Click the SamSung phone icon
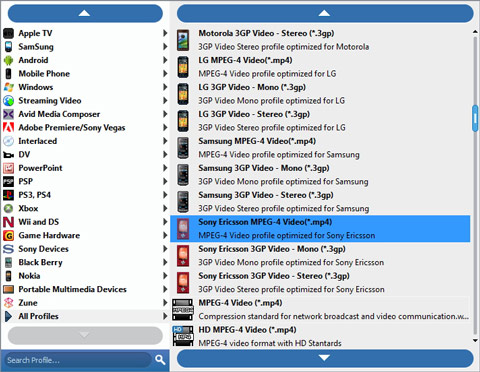 tap(8, 47)
